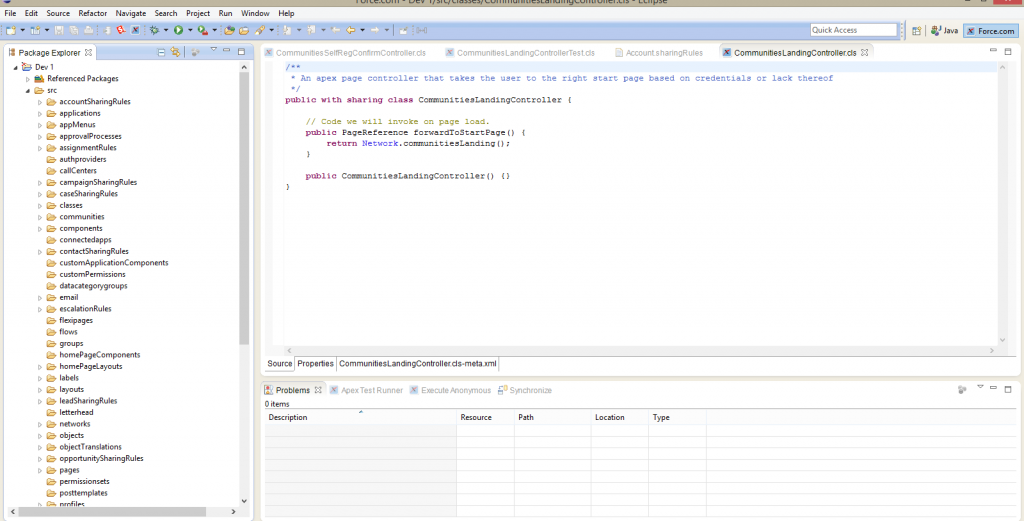The height and width of the screenshot is (521, 1024).
Task: Click the green Run button icon
Action: (177, 31)
